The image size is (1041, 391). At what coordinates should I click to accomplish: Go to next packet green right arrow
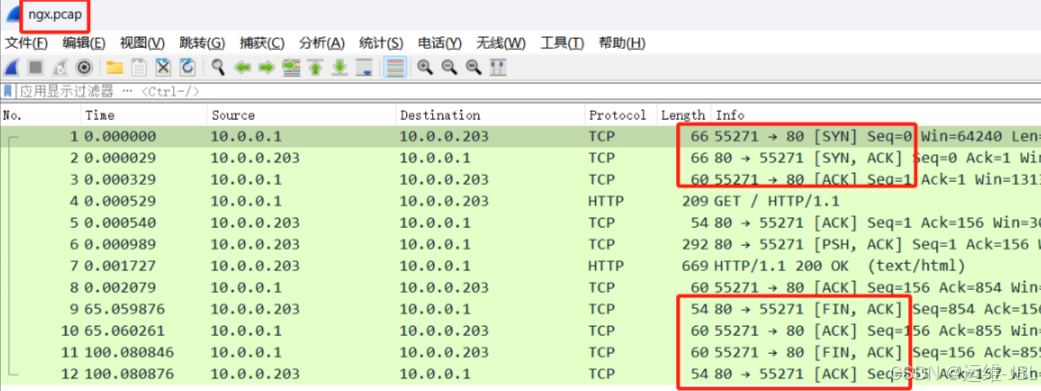click(x=266, y=67)
